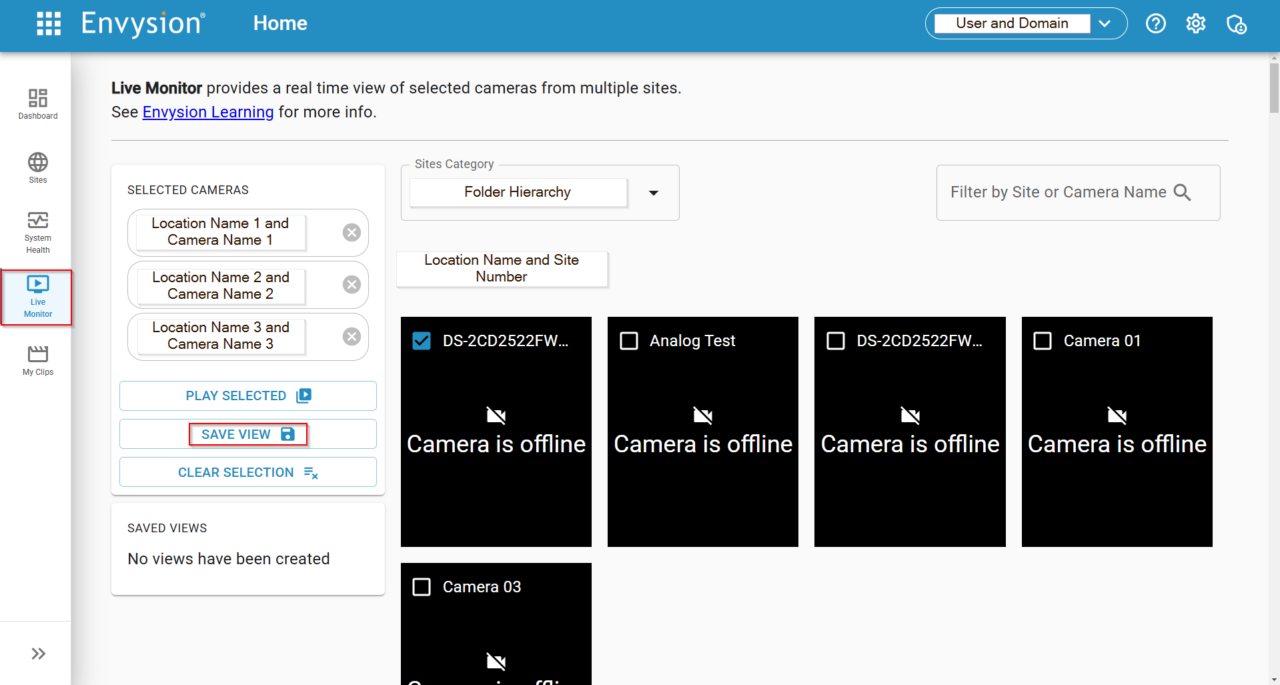The image size is (1280, 685).
Task: Open the User and Domain dropdown
Action: [1105, 22]
